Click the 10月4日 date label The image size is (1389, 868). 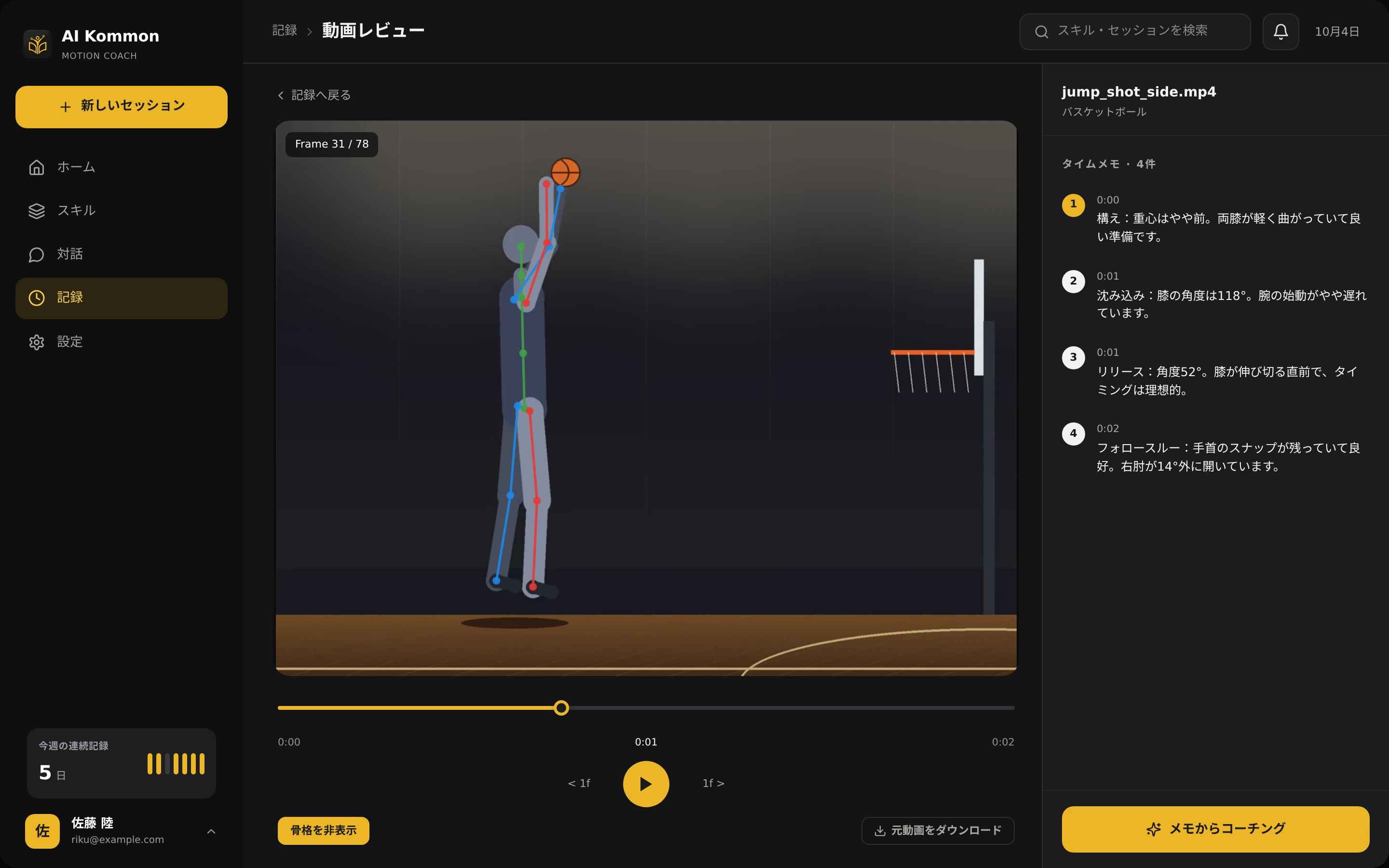pos(1337,31)
